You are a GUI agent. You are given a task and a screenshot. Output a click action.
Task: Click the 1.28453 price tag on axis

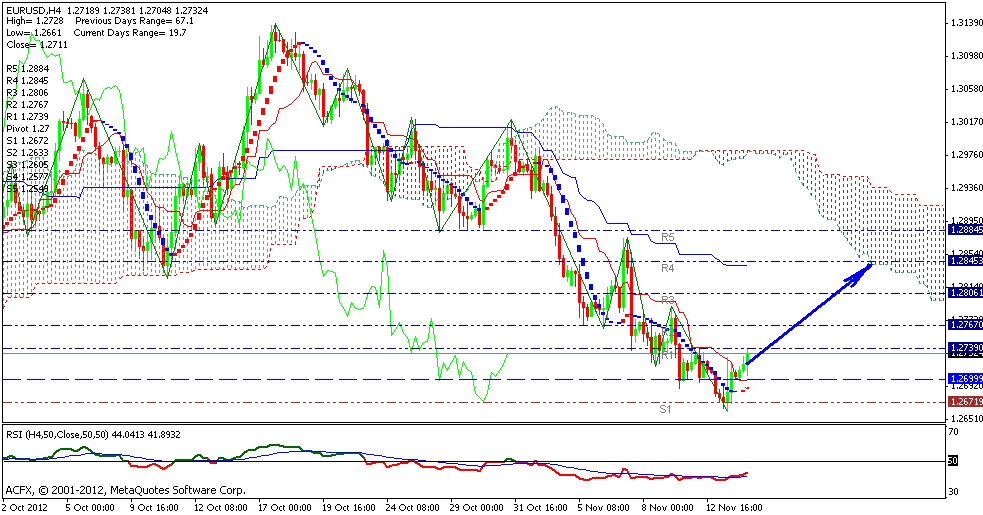(x=964, y=261)
